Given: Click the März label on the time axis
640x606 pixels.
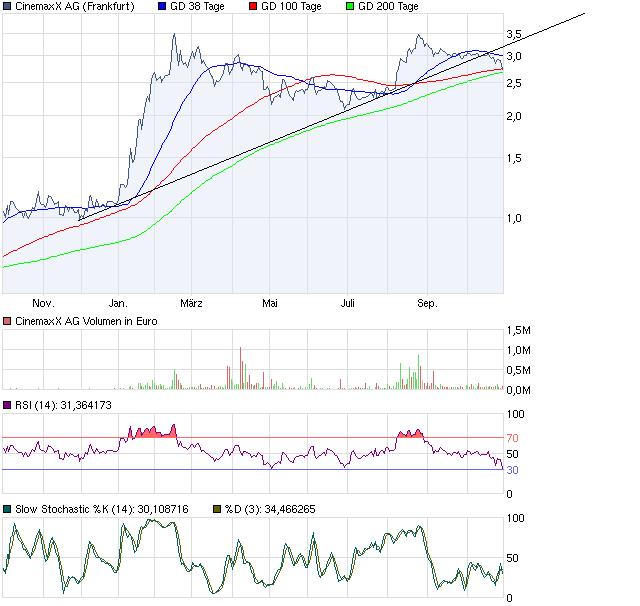Looking at the screenshot, I should tap(193, 302).
